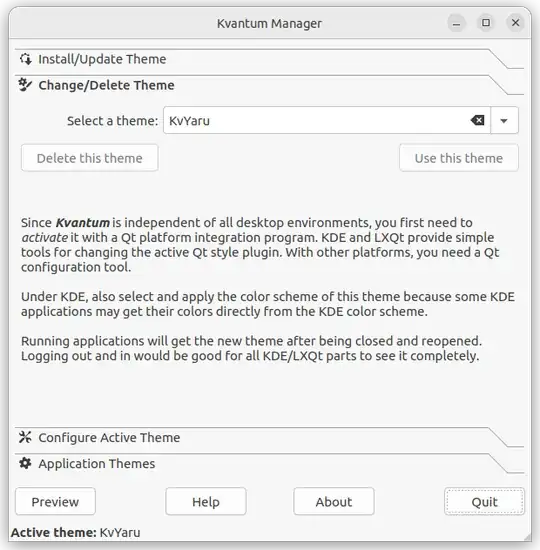The image size is (540, 550).
Task: Click the Kvantum Manager title bar text
Action: pyautogui.click(x=269, y=24)
